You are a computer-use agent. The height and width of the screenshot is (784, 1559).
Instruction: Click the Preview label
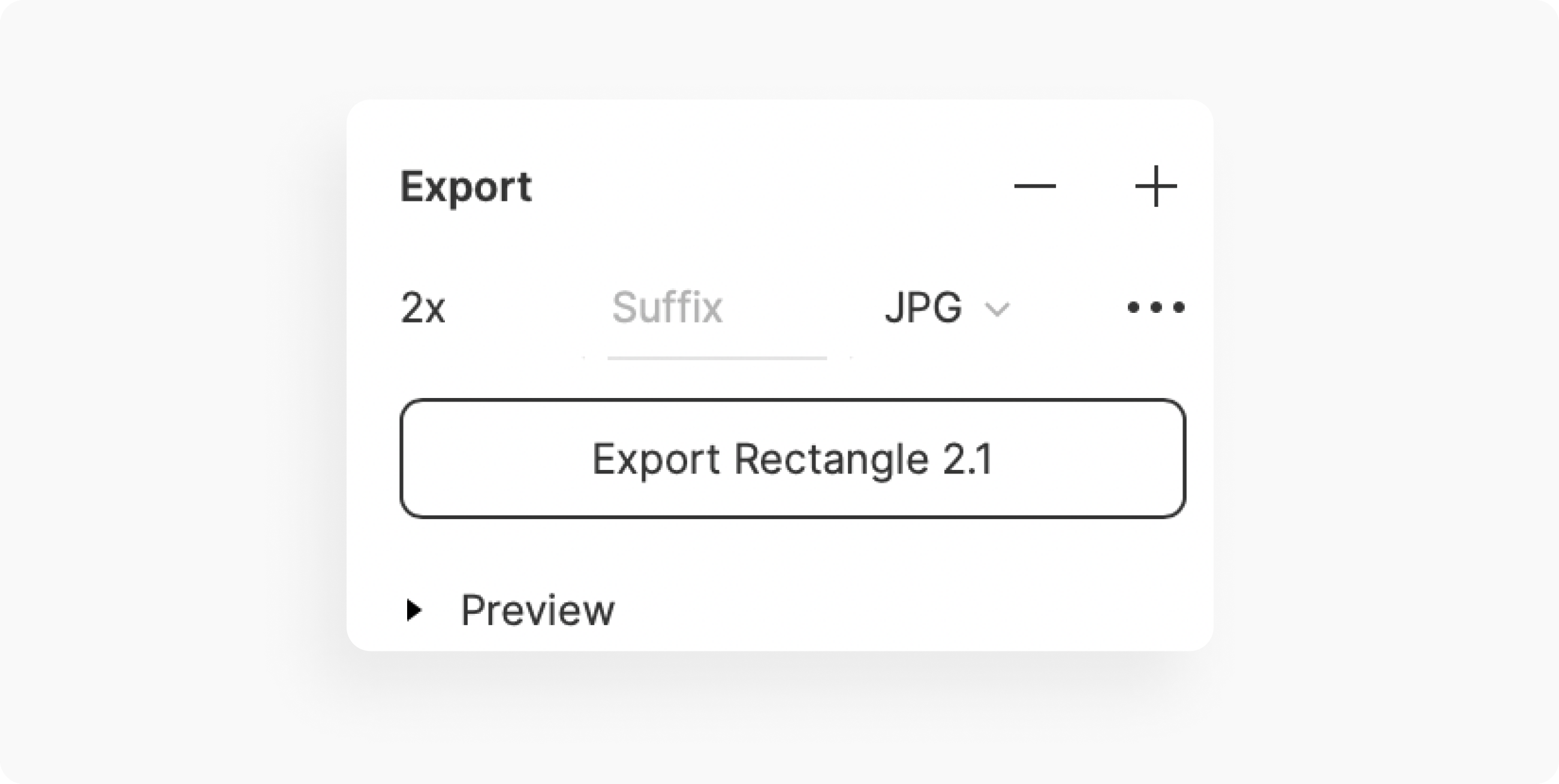[x=538, y=610]
